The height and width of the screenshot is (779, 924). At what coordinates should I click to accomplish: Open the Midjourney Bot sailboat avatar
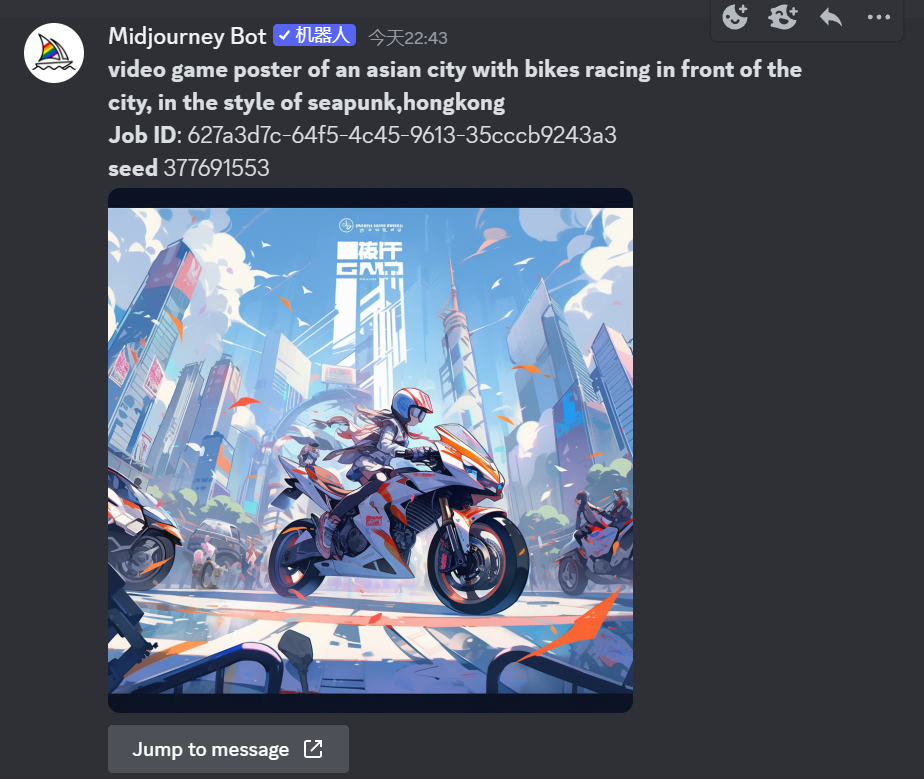tap(54, 53)
